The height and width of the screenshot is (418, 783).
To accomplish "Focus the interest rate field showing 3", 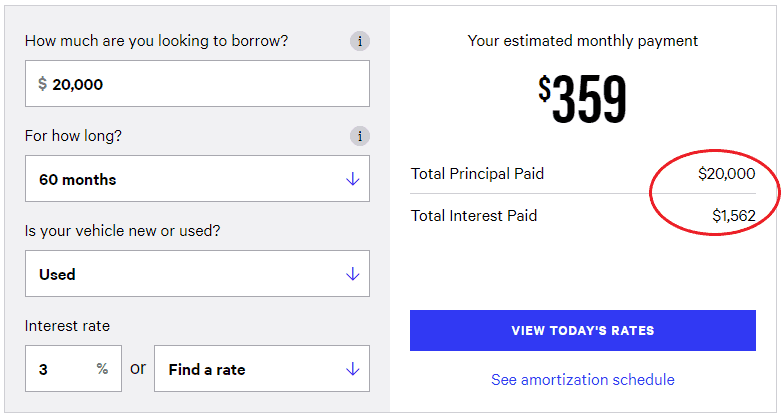I will pos(73,369).
